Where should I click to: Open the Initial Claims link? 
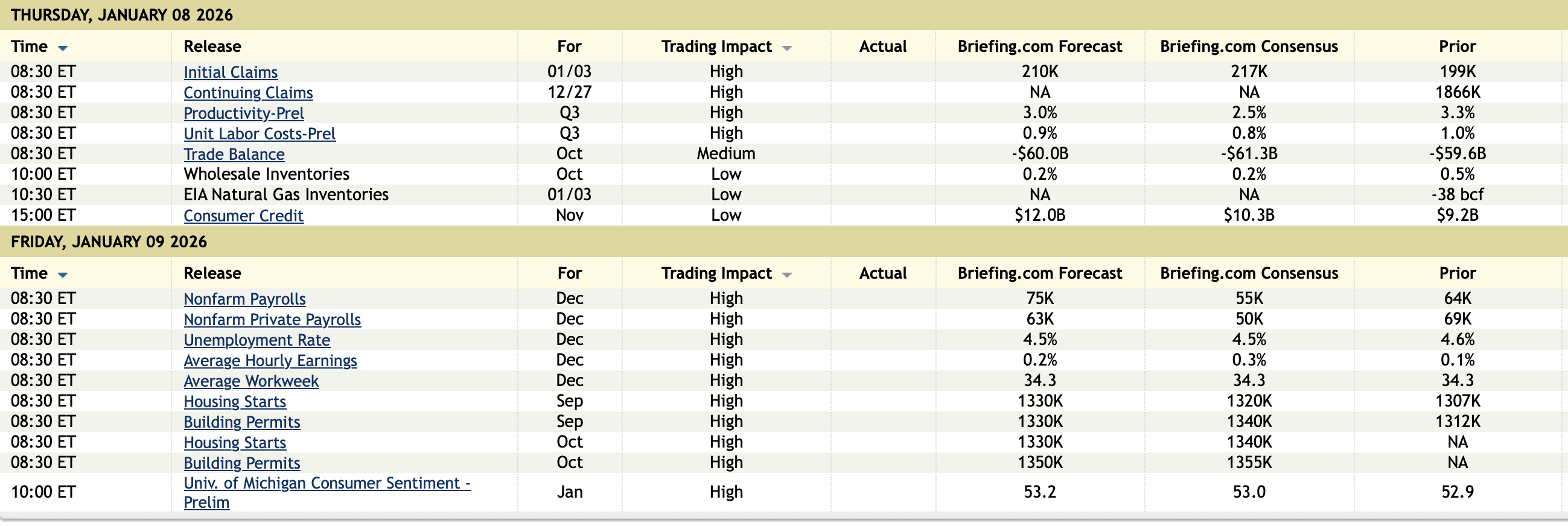[231, 72]
